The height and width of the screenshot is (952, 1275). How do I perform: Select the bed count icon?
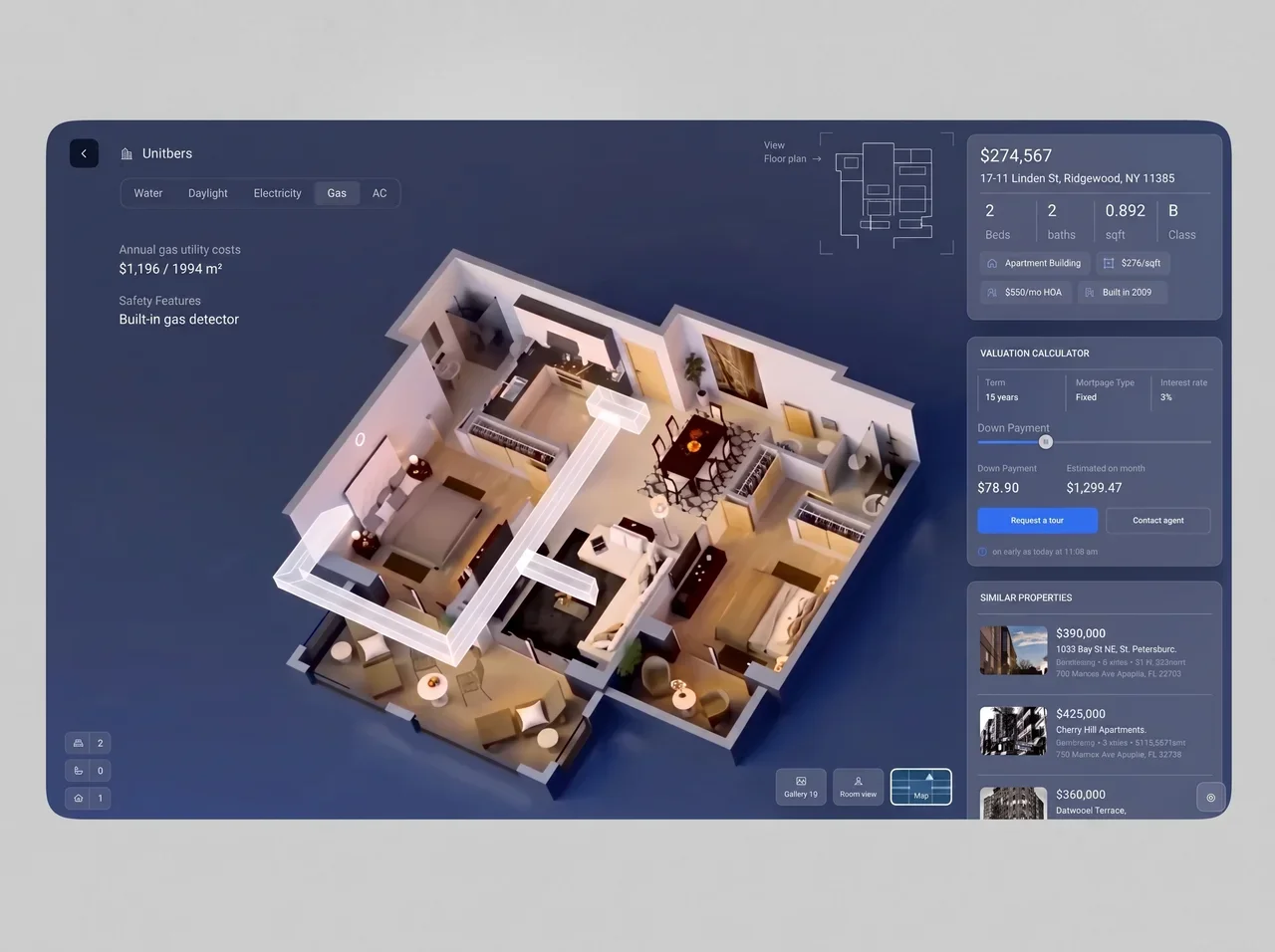point(78,743)
